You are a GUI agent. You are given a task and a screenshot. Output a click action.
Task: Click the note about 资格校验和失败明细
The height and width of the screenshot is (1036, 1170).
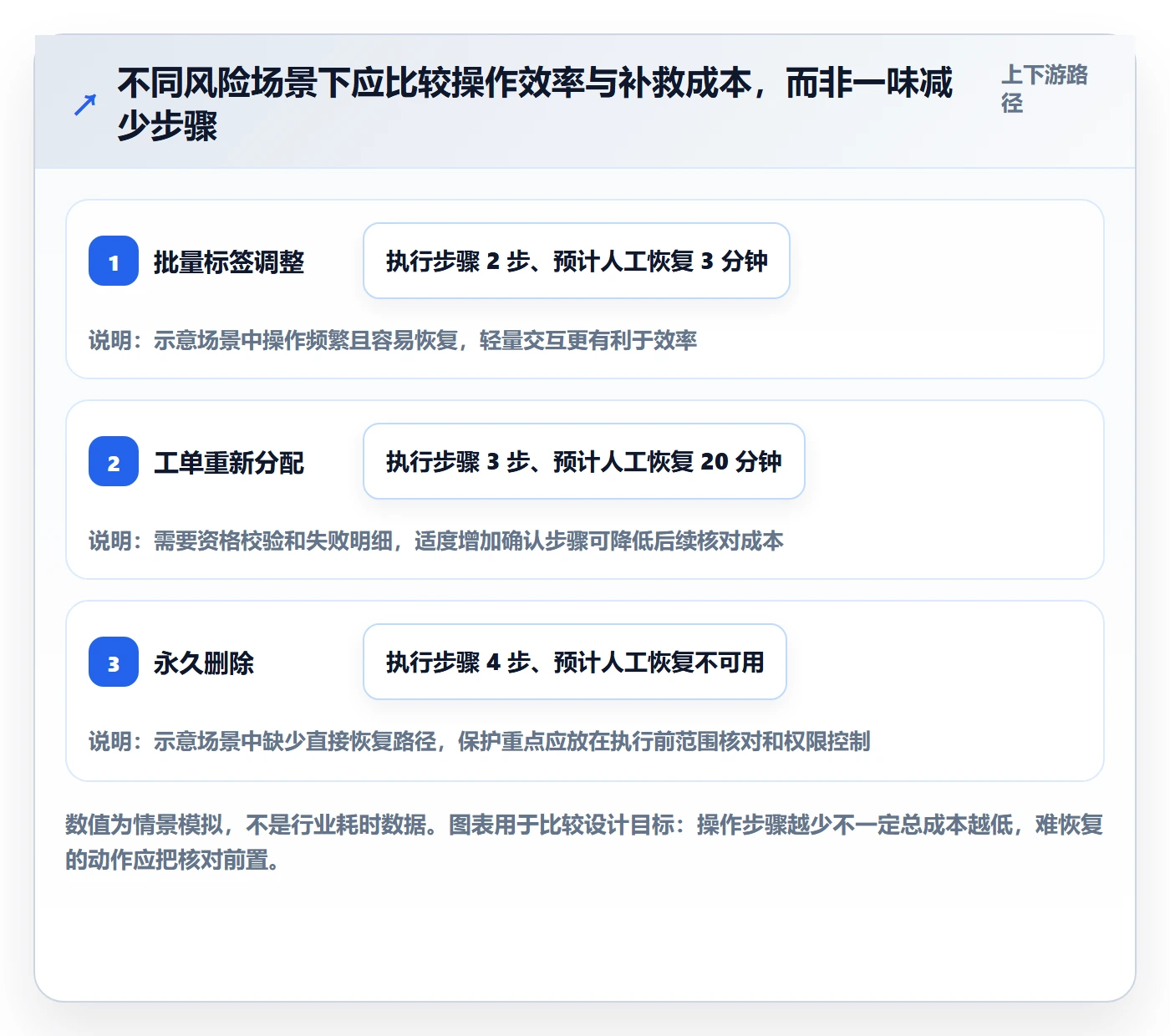(436, 541)
